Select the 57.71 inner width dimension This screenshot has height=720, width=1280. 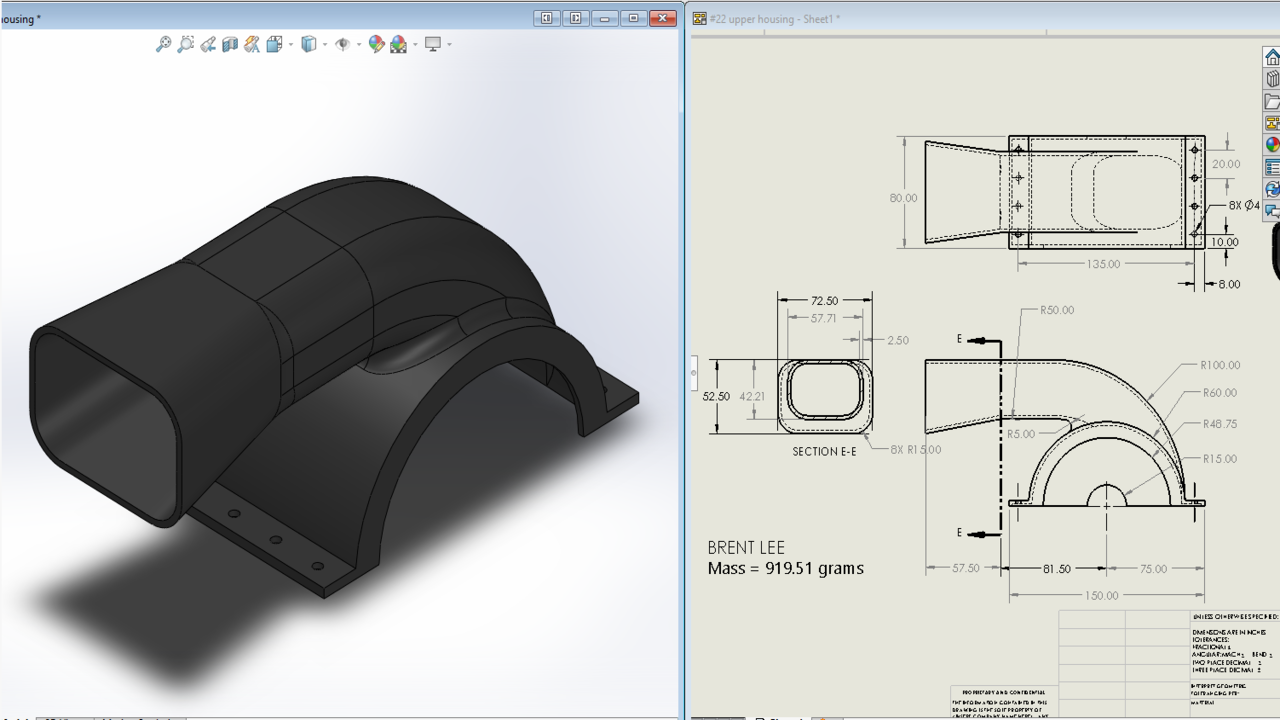(x=825, y=318)
